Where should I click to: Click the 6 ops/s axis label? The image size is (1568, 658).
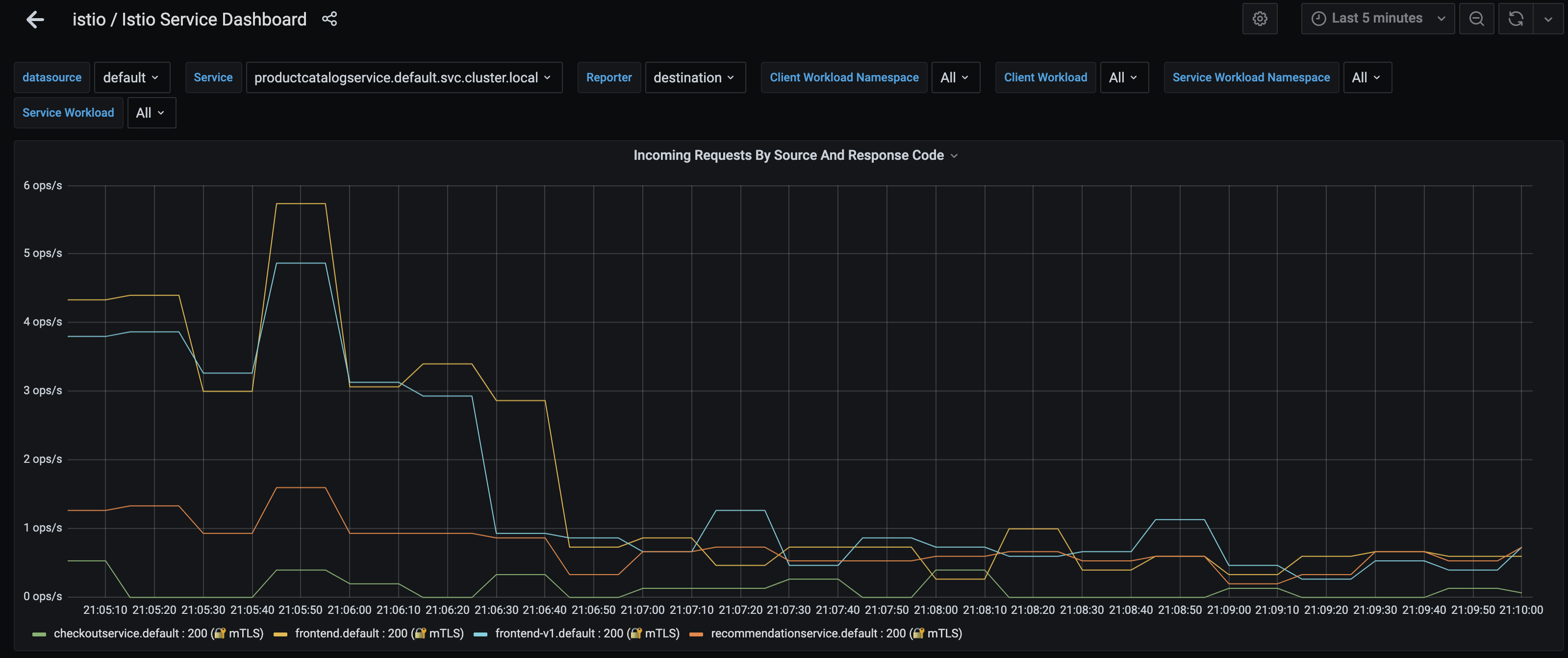[43, 186]
